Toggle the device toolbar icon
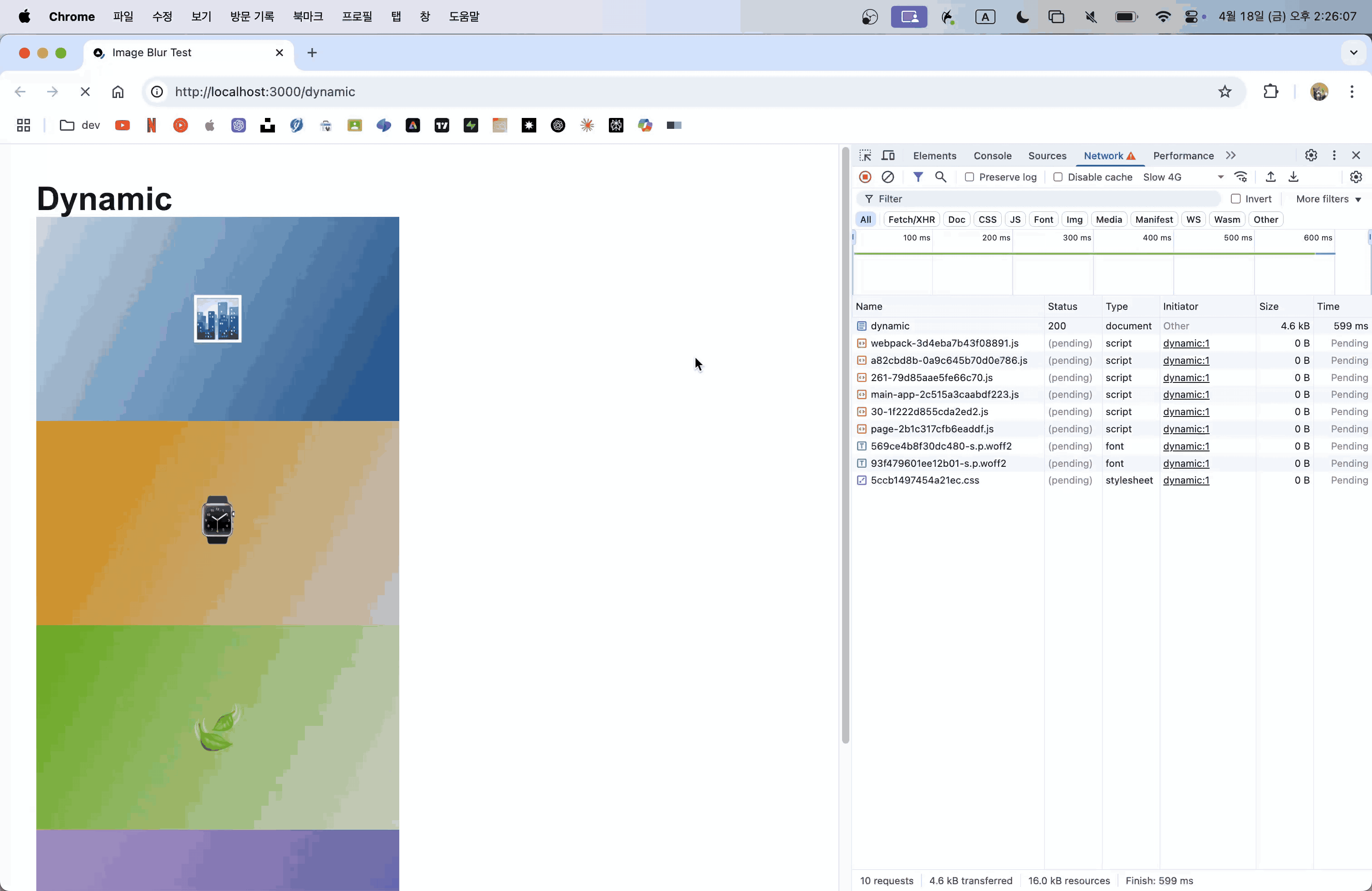Viewport: 1372px width, 891px height. (x=888, y=156)
